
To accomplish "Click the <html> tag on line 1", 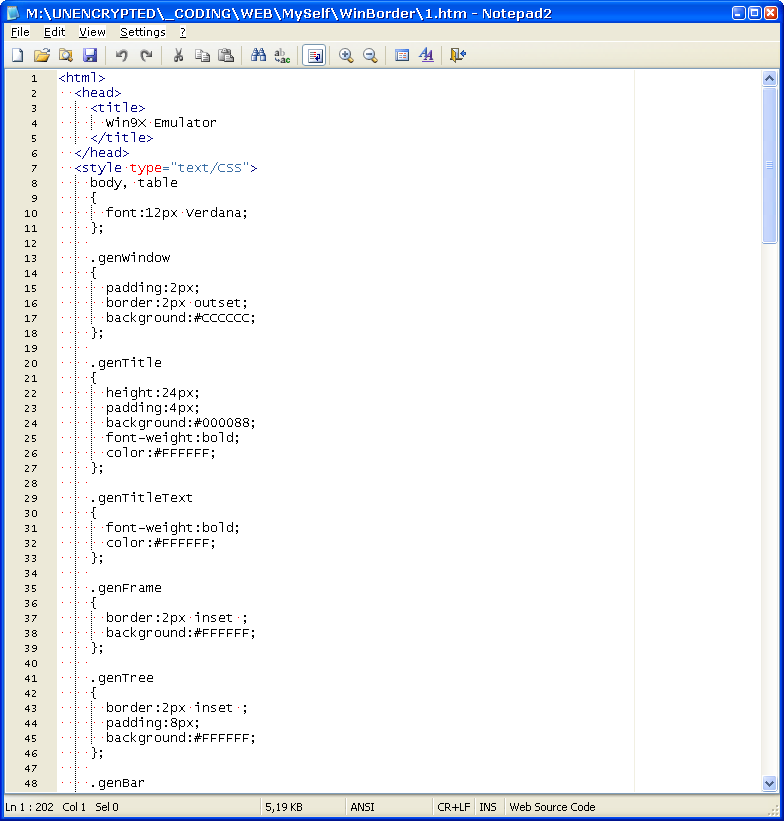I will 82,78.
